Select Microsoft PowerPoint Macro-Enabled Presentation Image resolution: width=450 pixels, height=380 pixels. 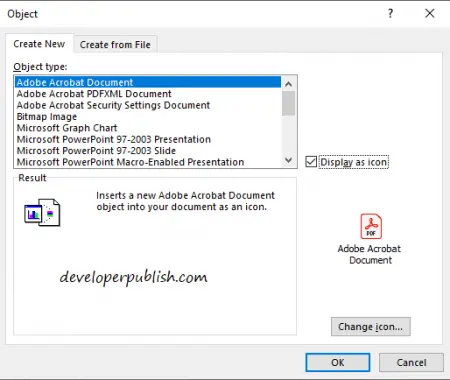148,162
